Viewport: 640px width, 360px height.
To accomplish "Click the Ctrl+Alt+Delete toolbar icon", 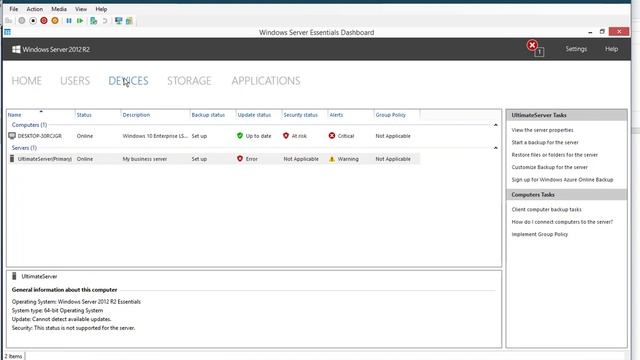I will (x=9, y=20).
